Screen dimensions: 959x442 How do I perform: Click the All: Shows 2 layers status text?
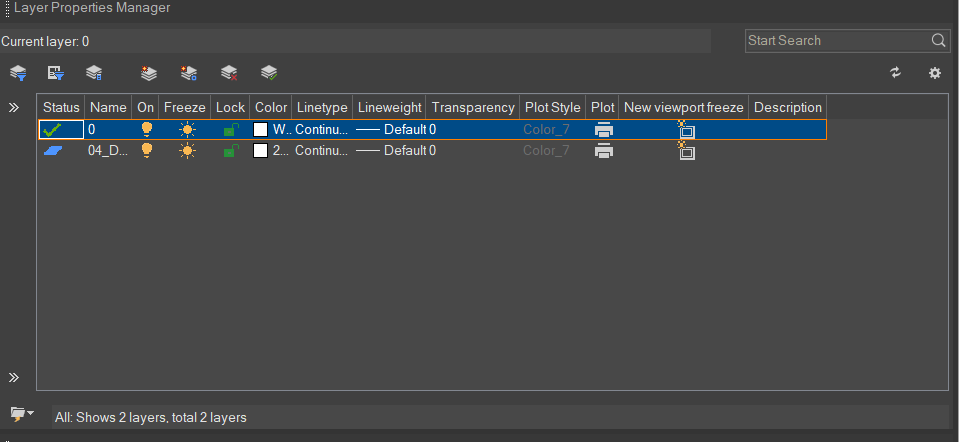150,418
